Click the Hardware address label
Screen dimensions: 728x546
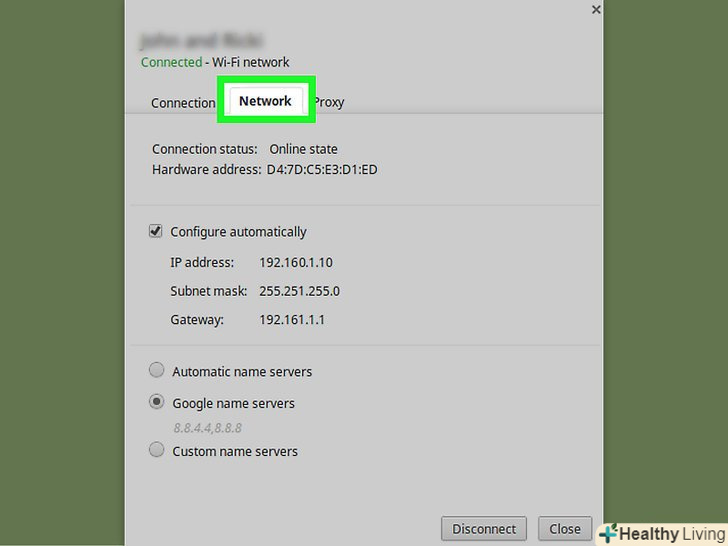(207, 169)
